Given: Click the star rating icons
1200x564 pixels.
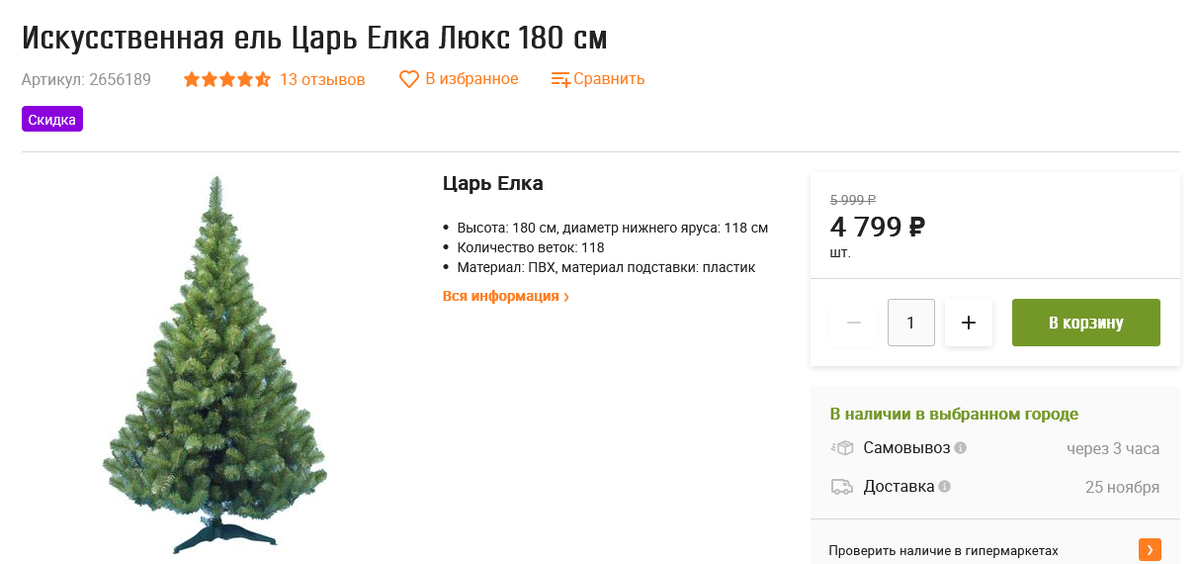Looking at the screenshot, I should (x=227, y=79).
